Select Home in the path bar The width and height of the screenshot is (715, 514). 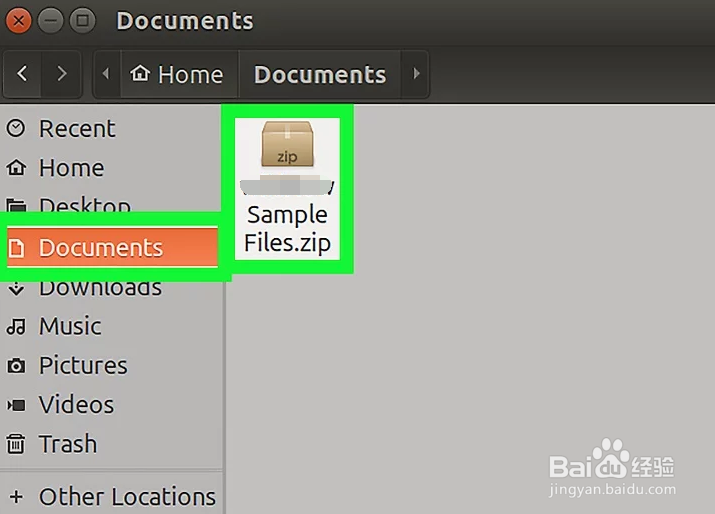coord(178,75)
